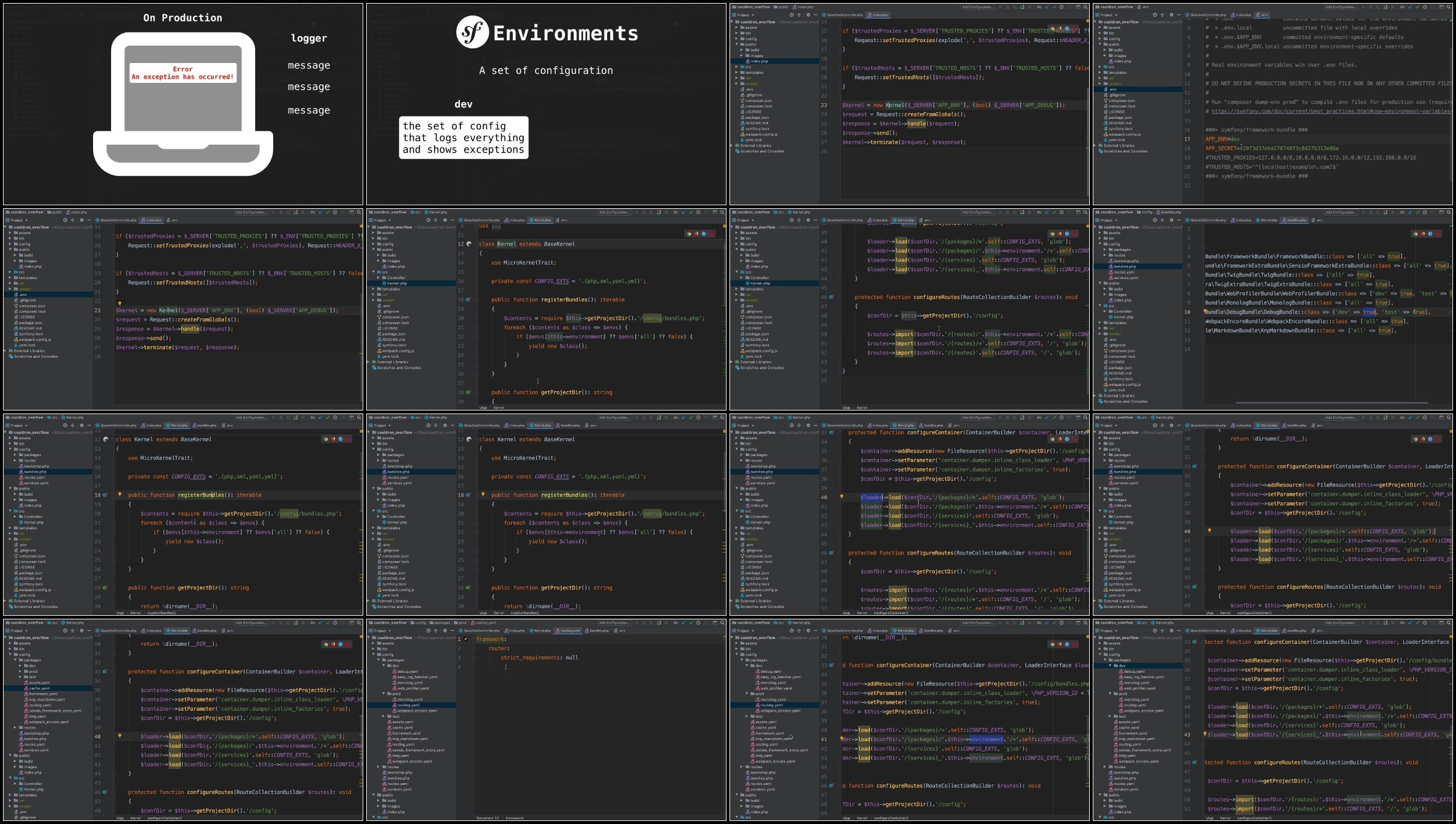This screenshot has height=824, width=1456.
Task: Open Project panel gear settings in .env editor window
Action: click(x=1171, y=15)
